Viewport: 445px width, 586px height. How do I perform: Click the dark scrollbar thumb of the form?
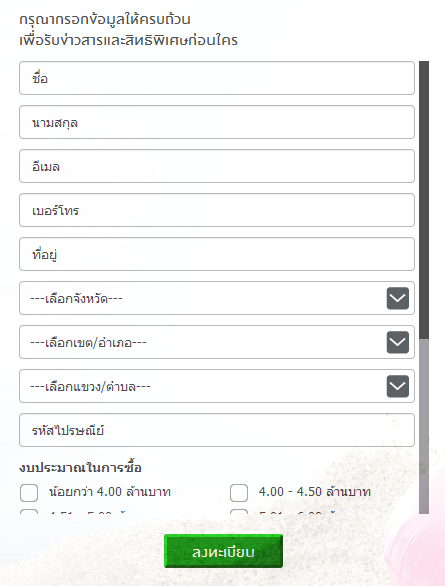424,200
